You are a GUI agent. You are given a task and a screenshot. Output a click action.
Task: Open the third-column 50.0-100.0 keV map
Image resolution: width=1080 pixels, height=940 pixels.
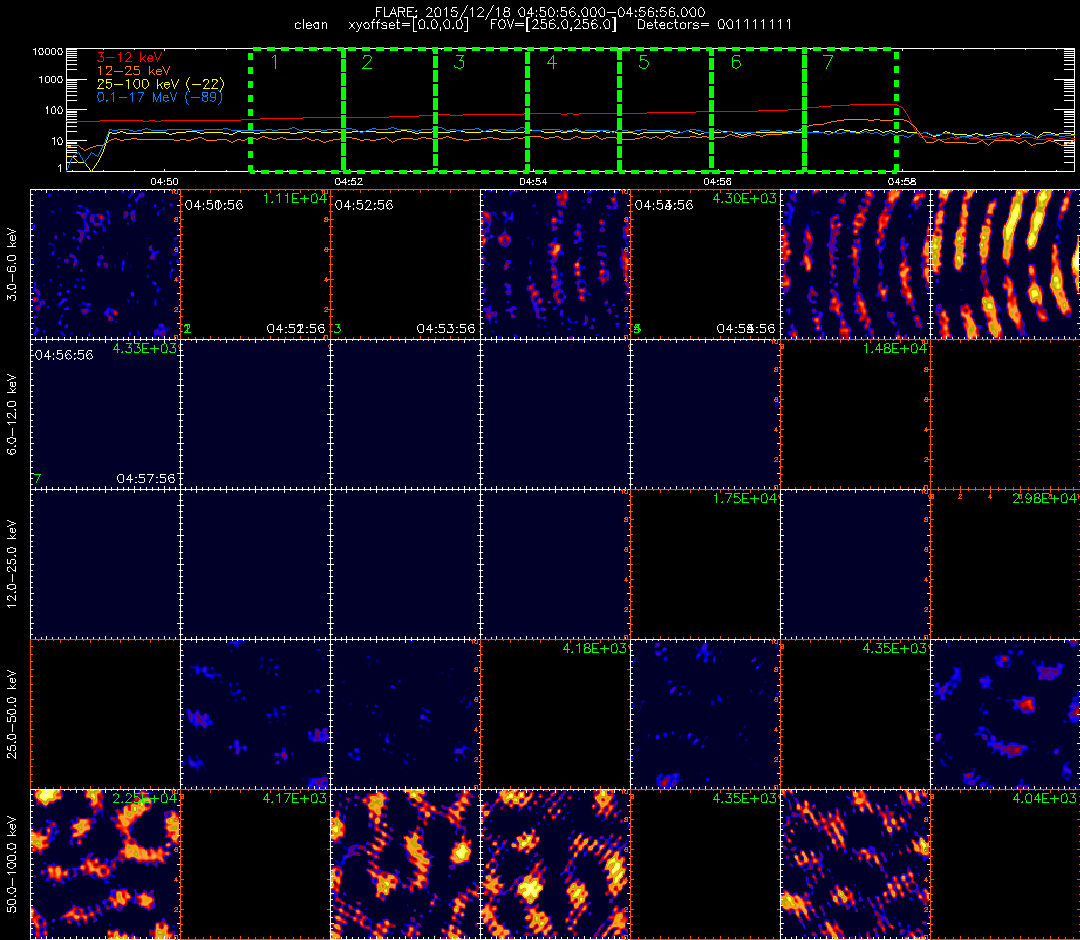(x=406, y=865)
